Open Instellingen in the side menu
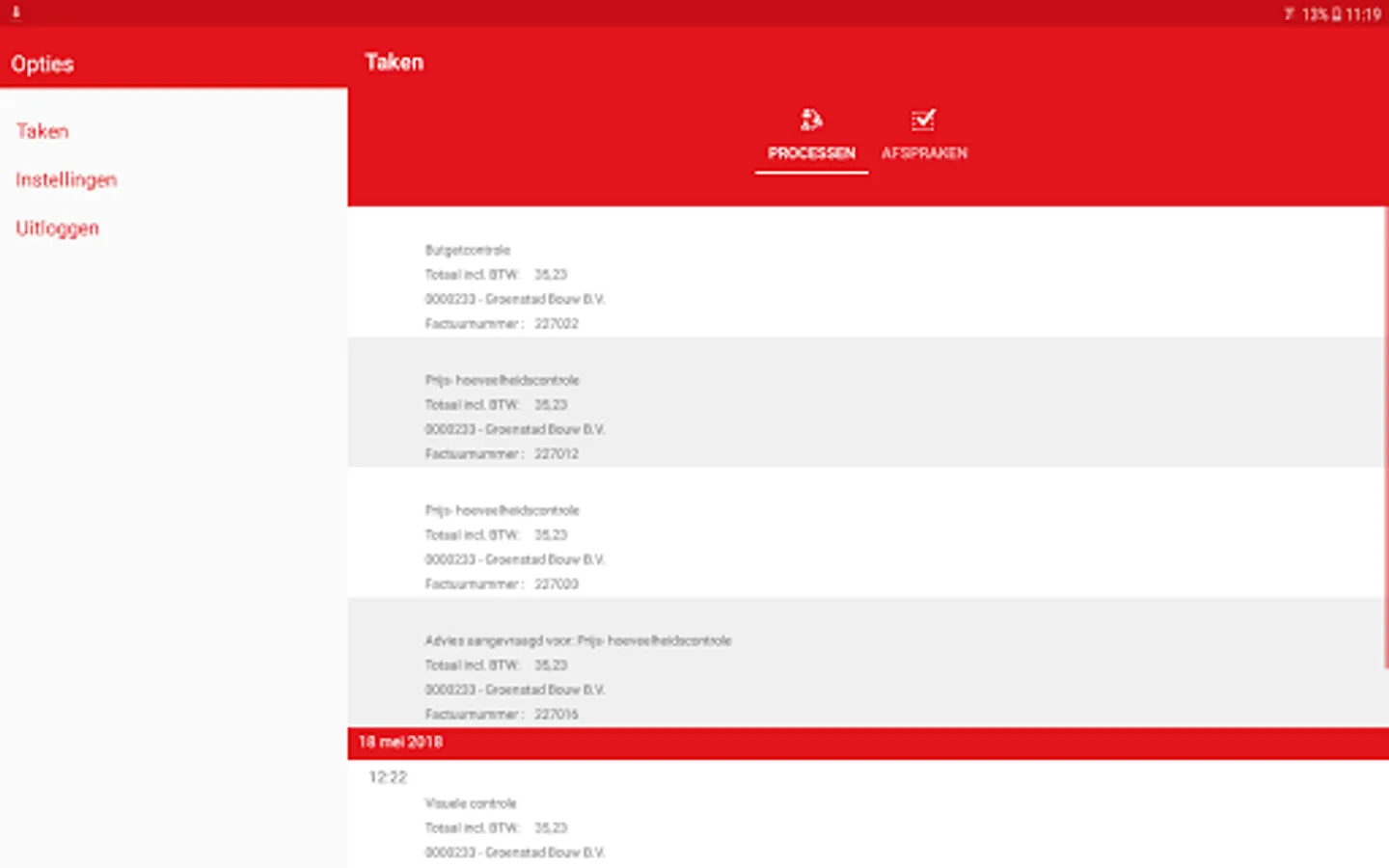The image size is (1389, 868). coord(67,179)
